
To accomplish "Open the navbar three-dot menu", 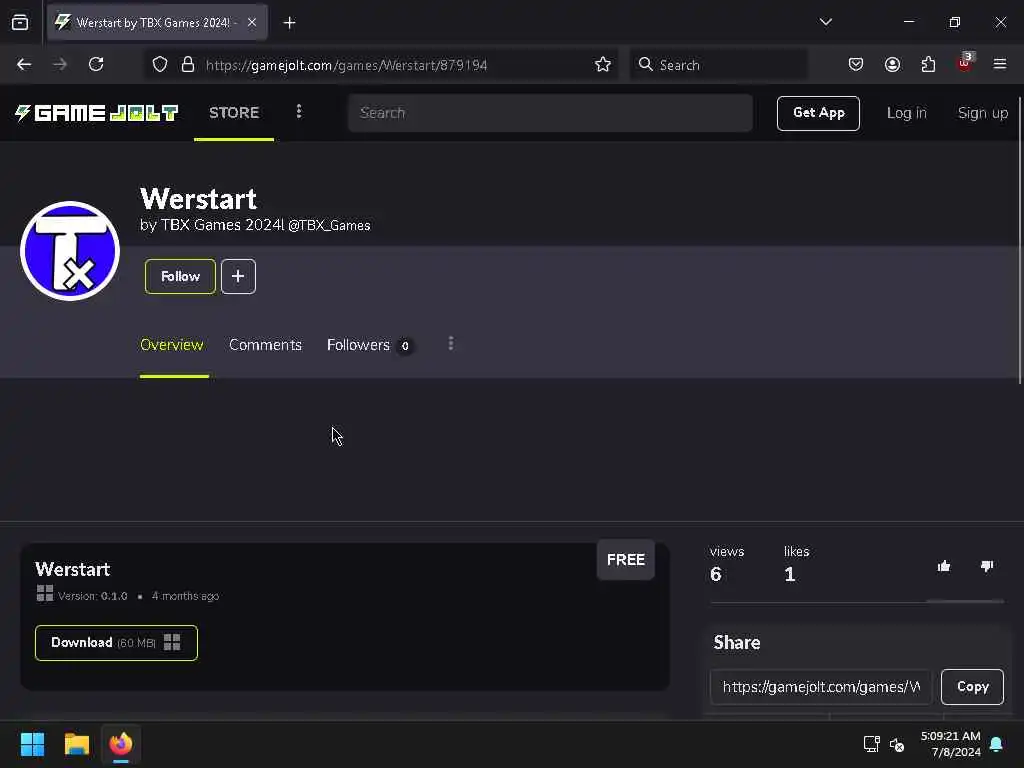I will pyautogui.click(x=299, y=112).
